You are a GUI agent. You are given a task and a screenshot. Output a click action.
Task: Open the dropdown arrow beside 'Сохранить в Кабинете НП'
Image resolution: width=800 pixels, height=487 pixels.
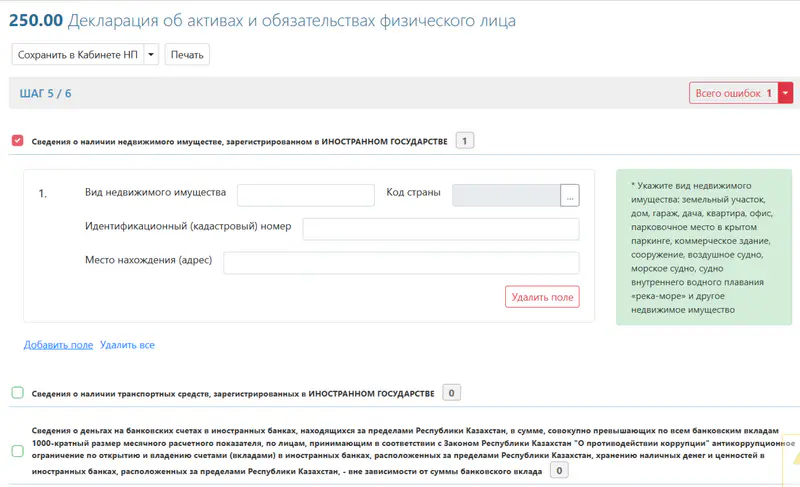click(x=151, y=54)
